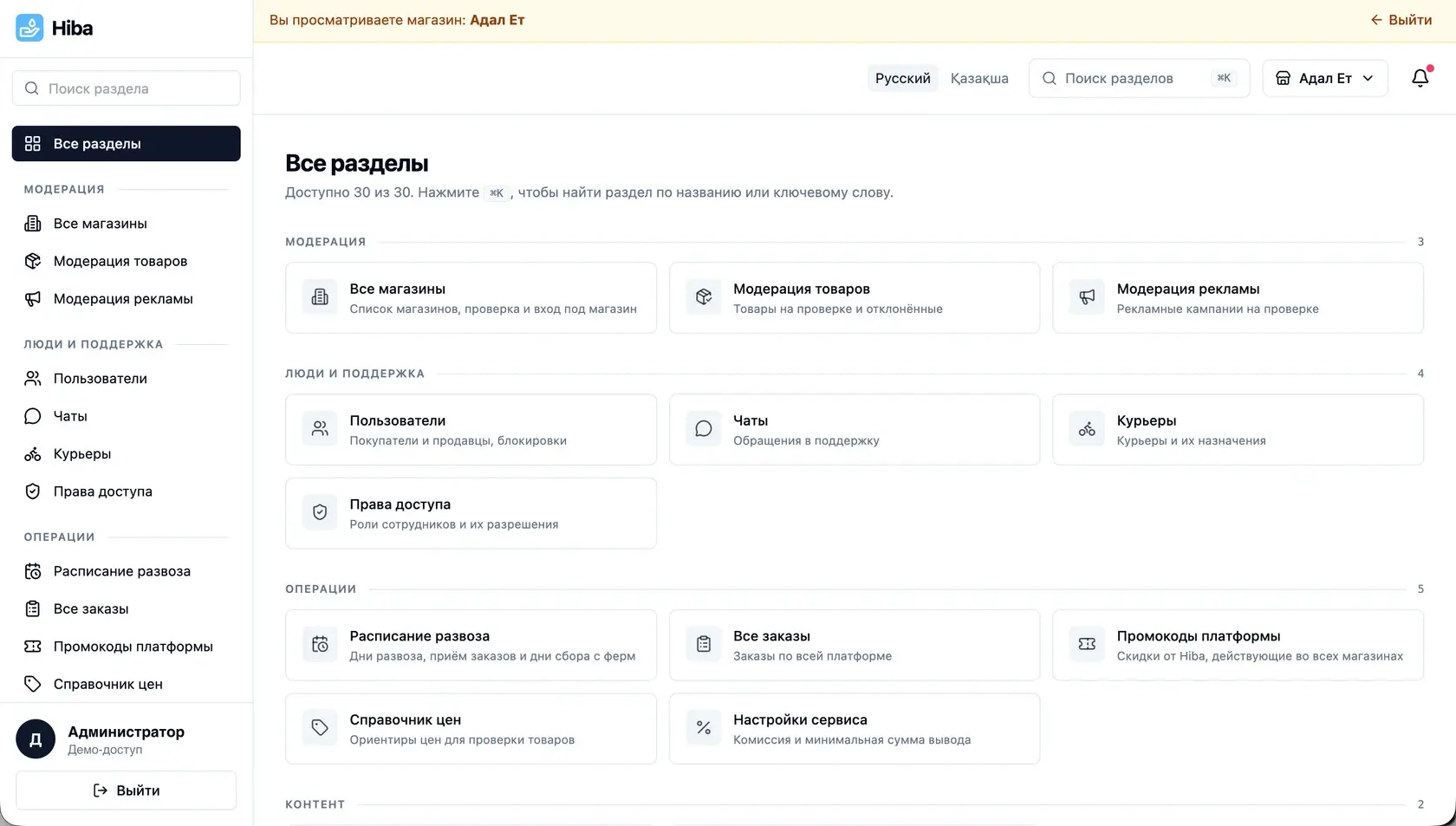This screenshot has width=1456, height=826.
Task: Click the Администратор profile avatar
Action: coord(36,739)
